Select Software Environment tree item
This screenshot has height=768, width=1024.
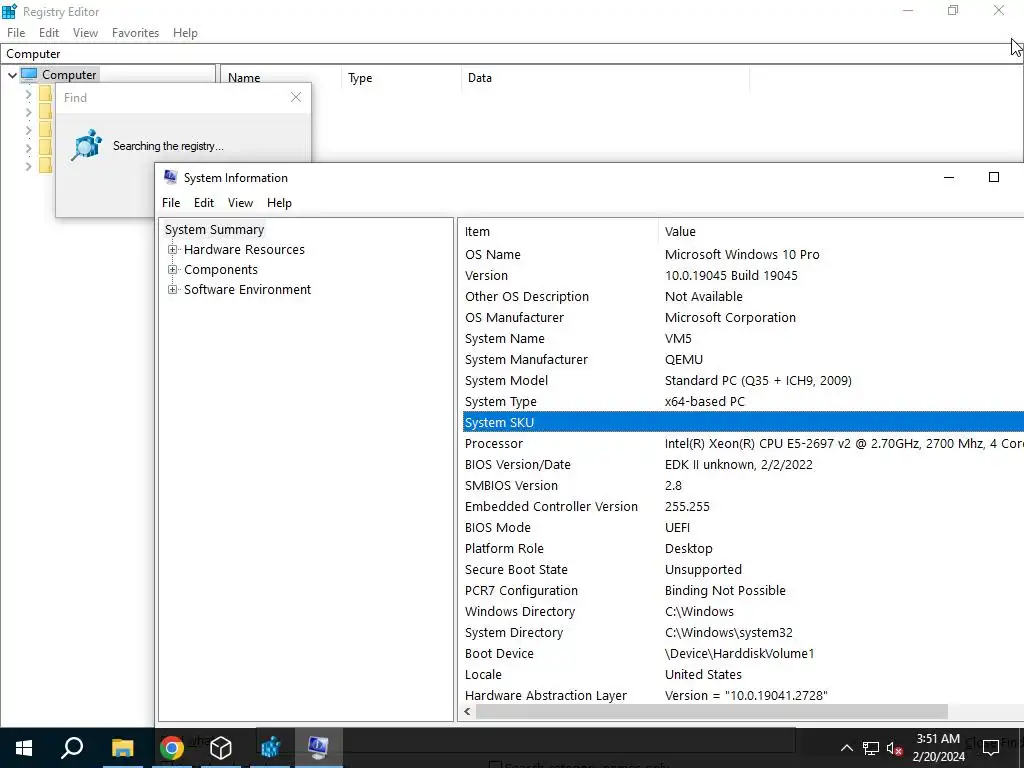(x=248, y=289)
